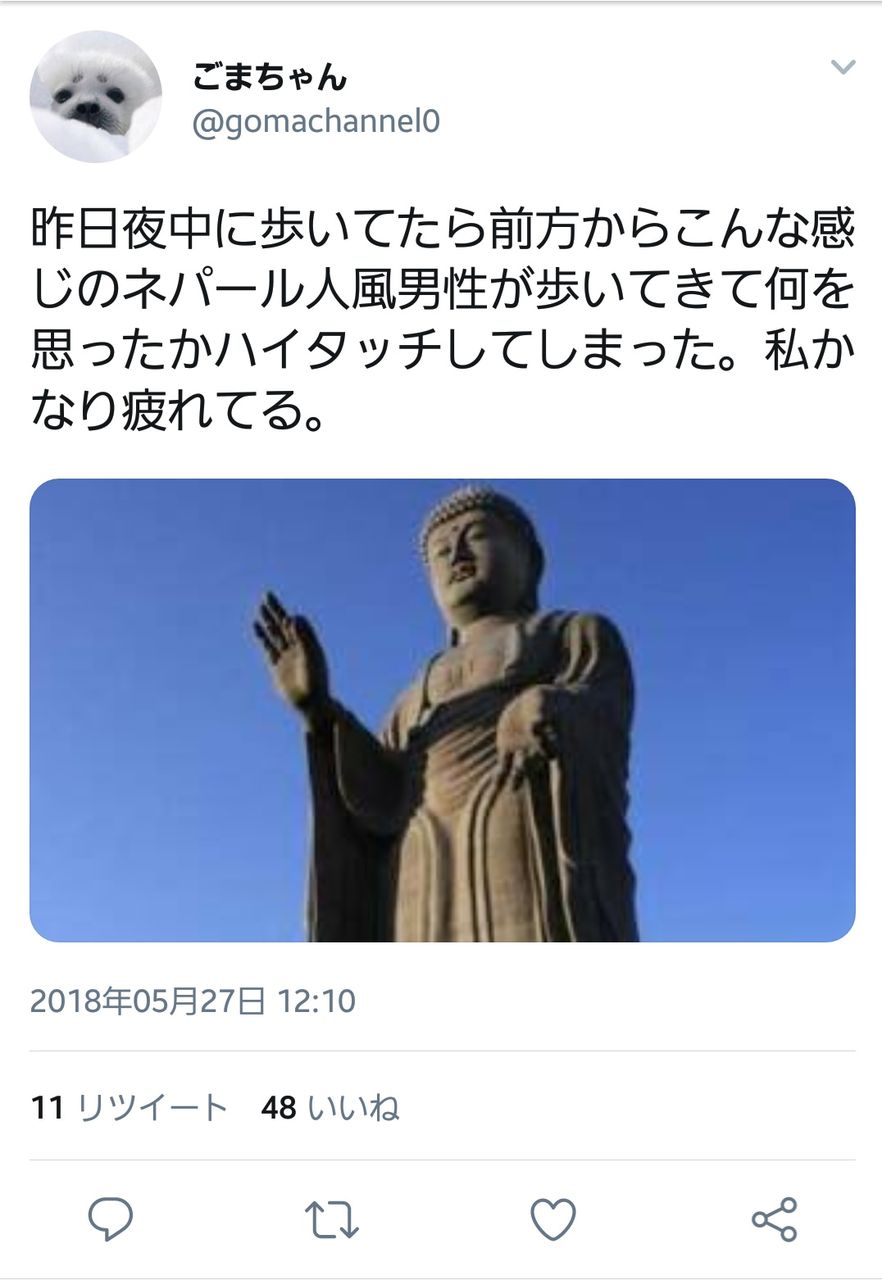Expand the tweet options chevron
Viewport: 882px width, 1280px height.
(x=843, y=68)
